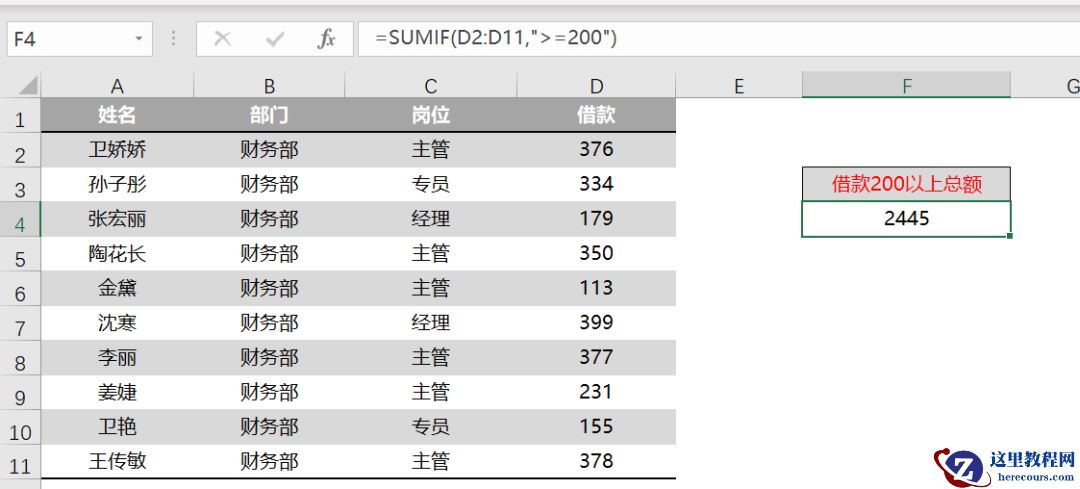
Task: Select the cell containing 卫娇娇
Action: 117,150
